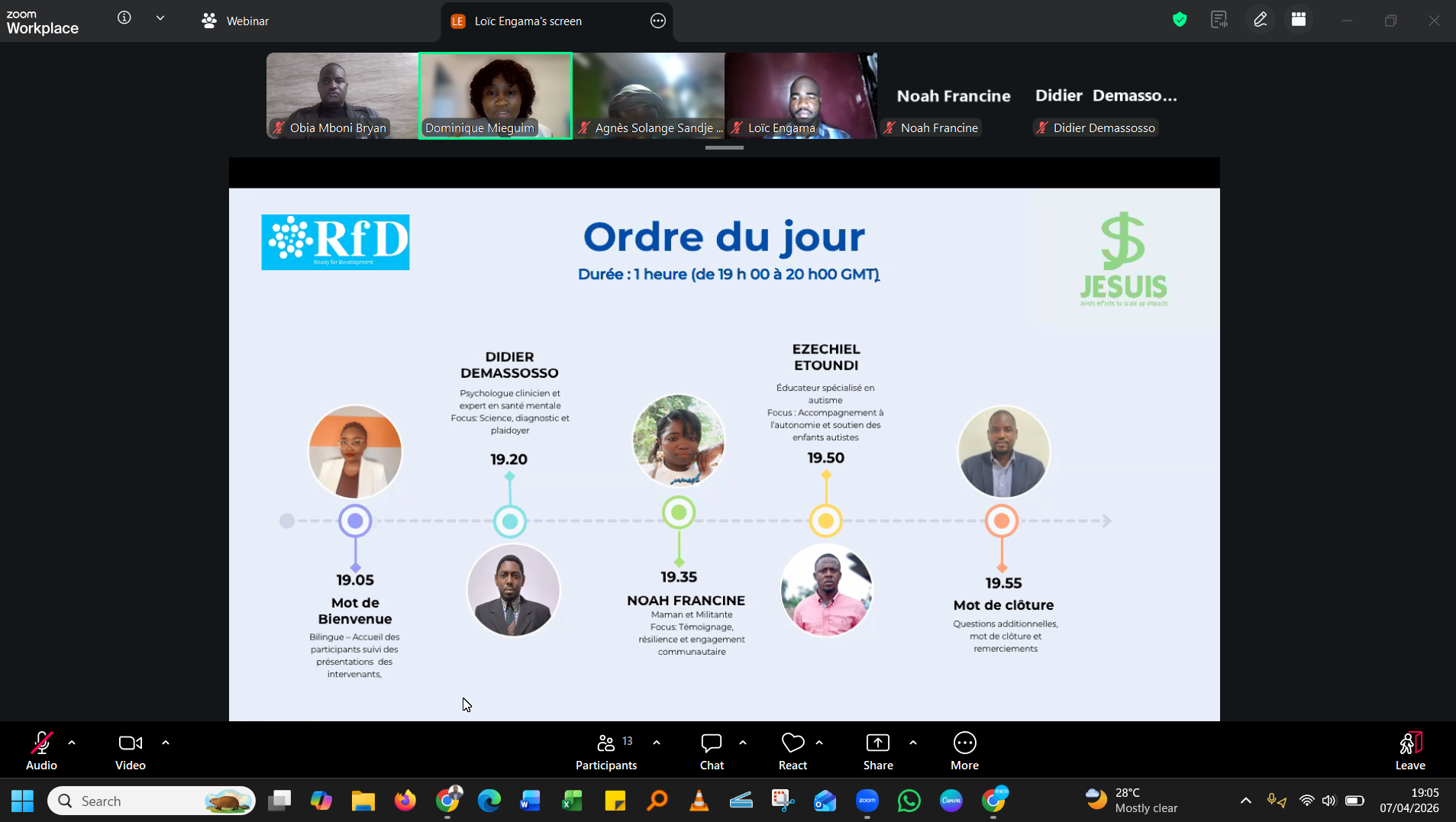Expand the Share options arrow
Screen dimensions: 1456x822
[913, 743]
